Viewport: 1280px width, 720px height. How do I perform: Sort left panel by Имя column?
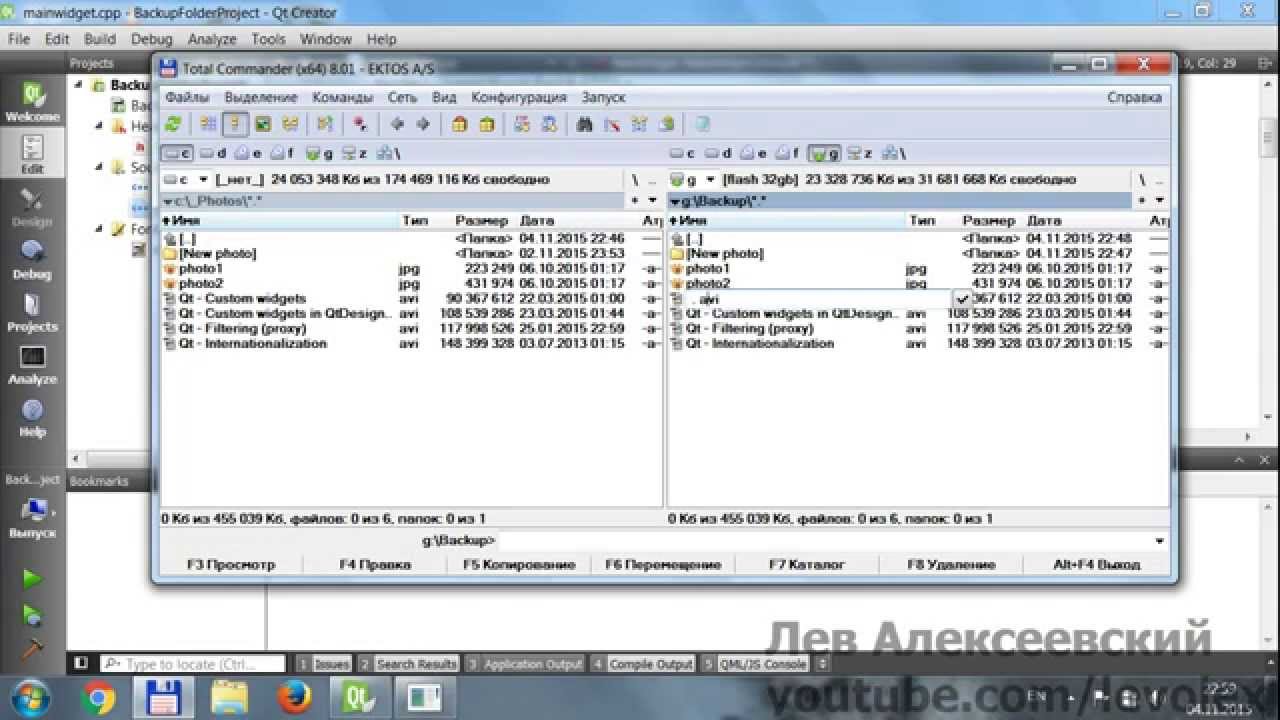click(x=279, y=220)
